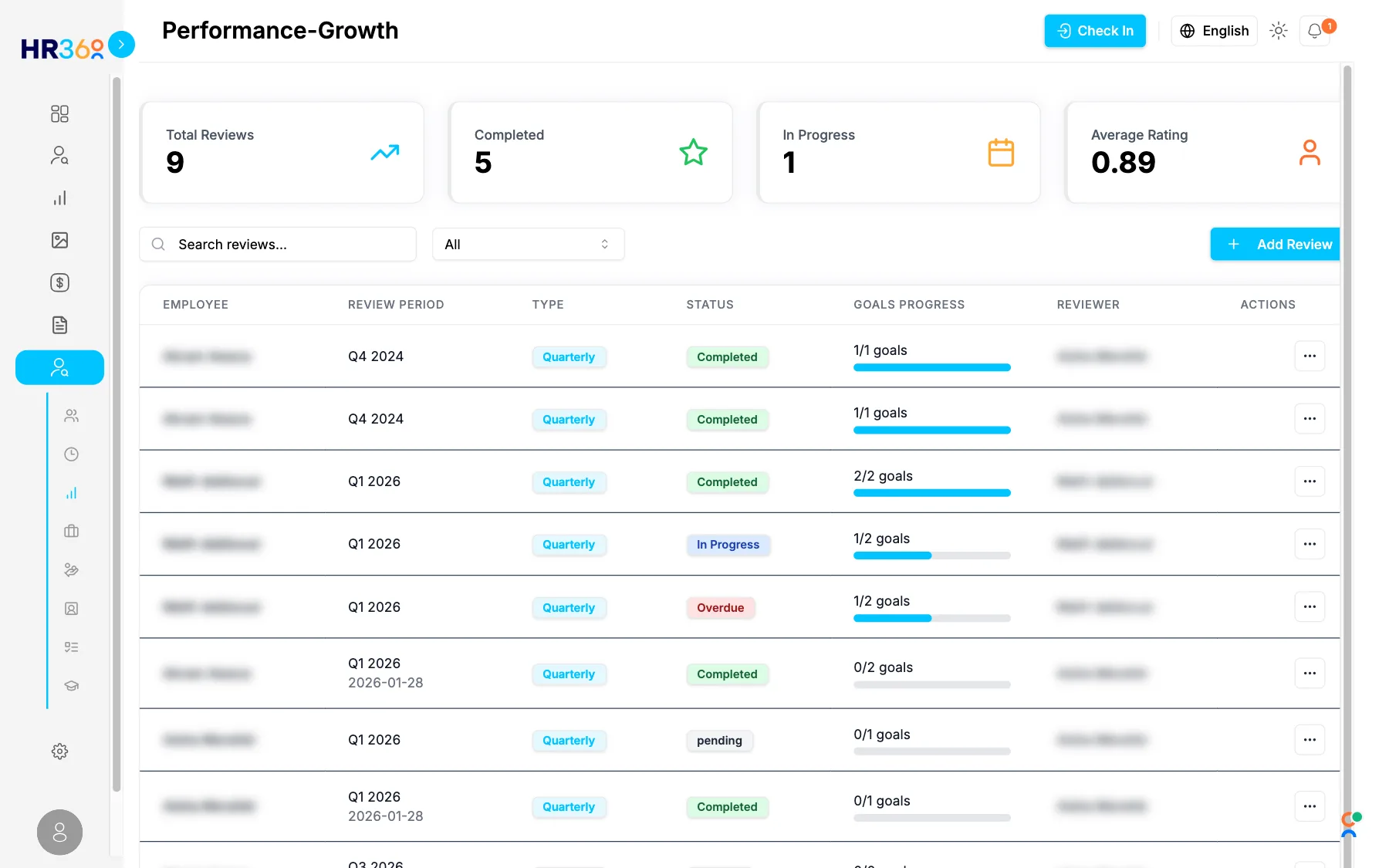
Task: Click the Check In button
Action: (x=1095, y=31)
